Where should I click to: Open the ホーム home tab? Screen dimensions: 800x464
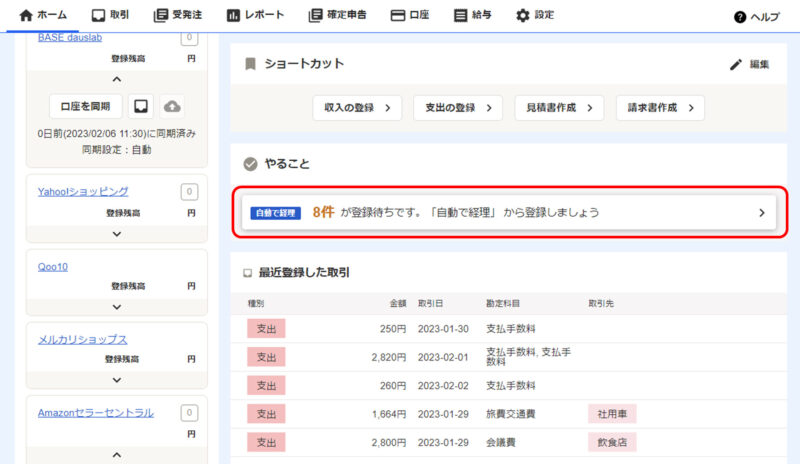pos(43,15)
